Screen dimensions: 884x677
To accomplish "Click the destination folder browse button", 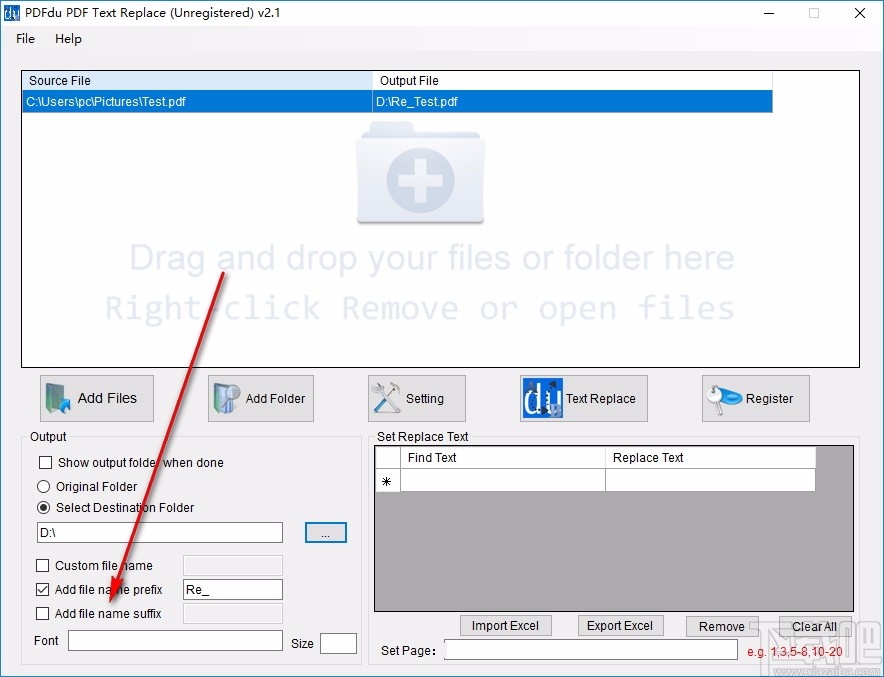I will pos(325,532).
